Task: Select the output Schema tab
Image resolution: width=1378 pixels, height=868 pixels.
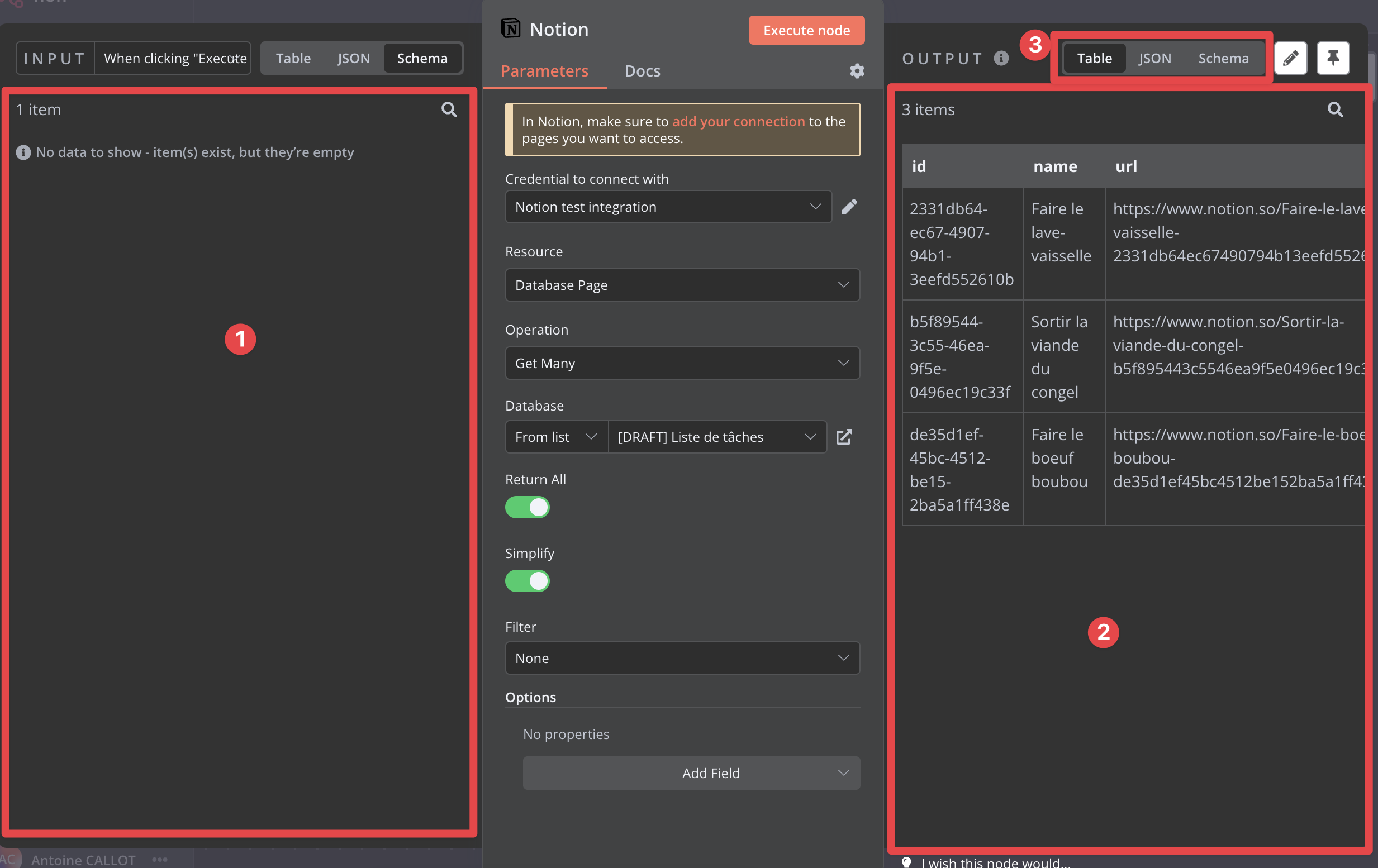Action: pyautogui.click(x=1223, y=58)
